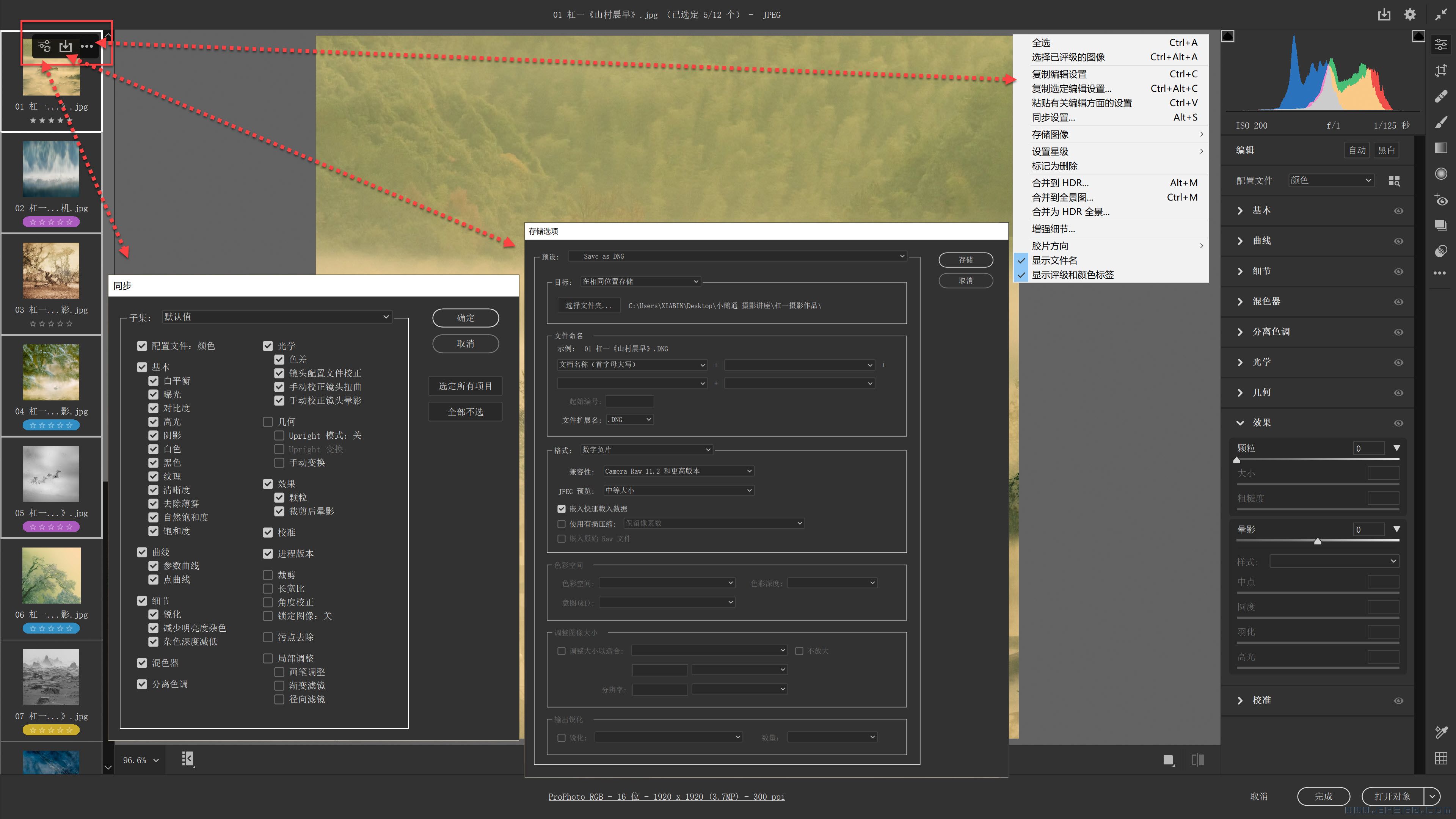The height and width of the screenshot is (819, 1456).
Task: Choose 同步设置... from the context menu
Action: [x=1054, y=118]
